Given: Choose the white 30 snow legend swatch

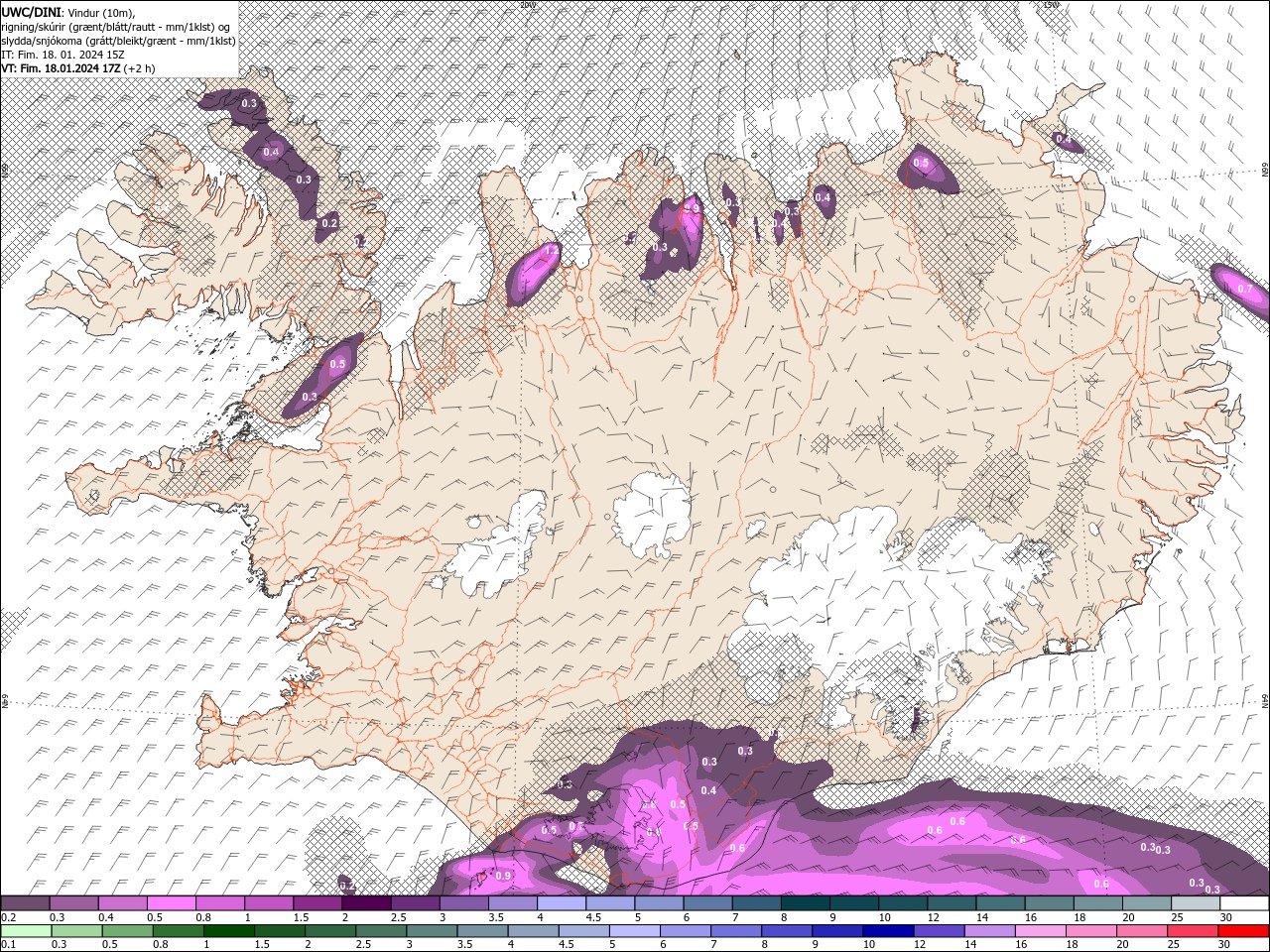Looking at the screenshot, I should click(1245, 903).
